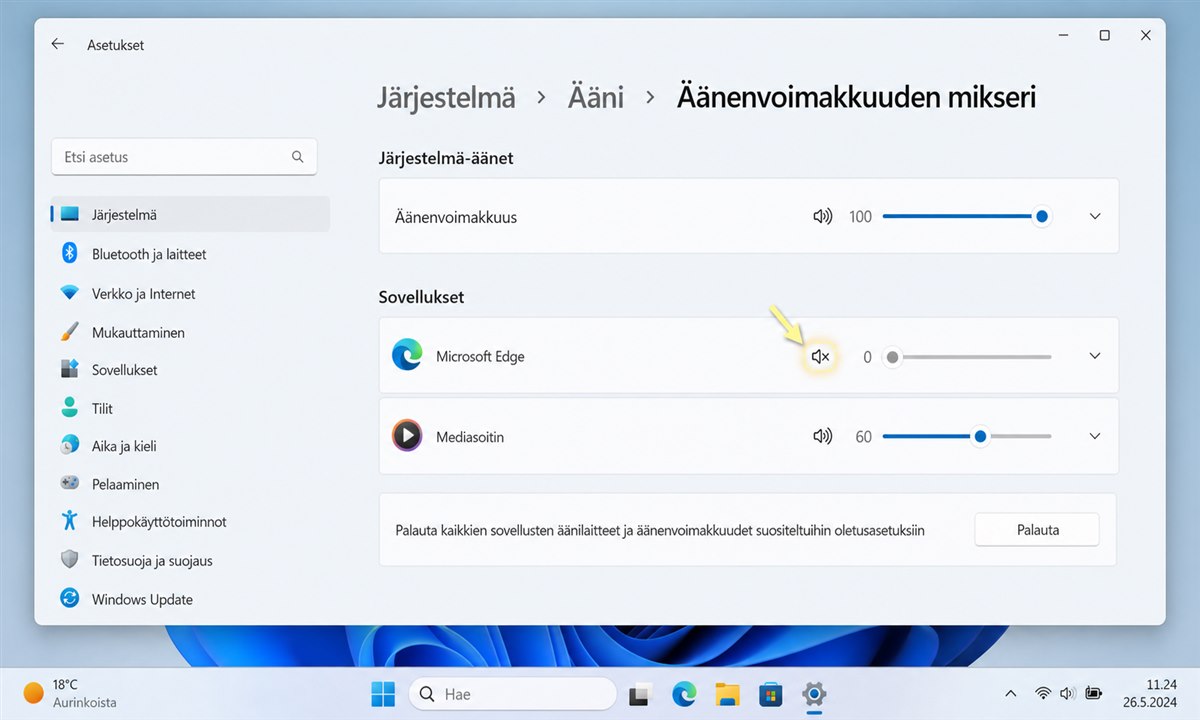The width and height of the screenshot is (1200, 720).
Task: Click the Mediasoitin app icon in mixer
Action: click(407, 435)
